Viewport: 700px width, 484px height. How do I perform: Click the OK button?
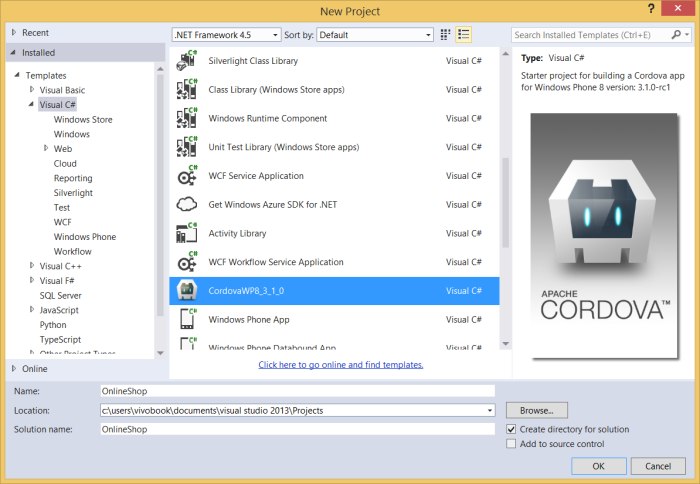pos(599,466)
